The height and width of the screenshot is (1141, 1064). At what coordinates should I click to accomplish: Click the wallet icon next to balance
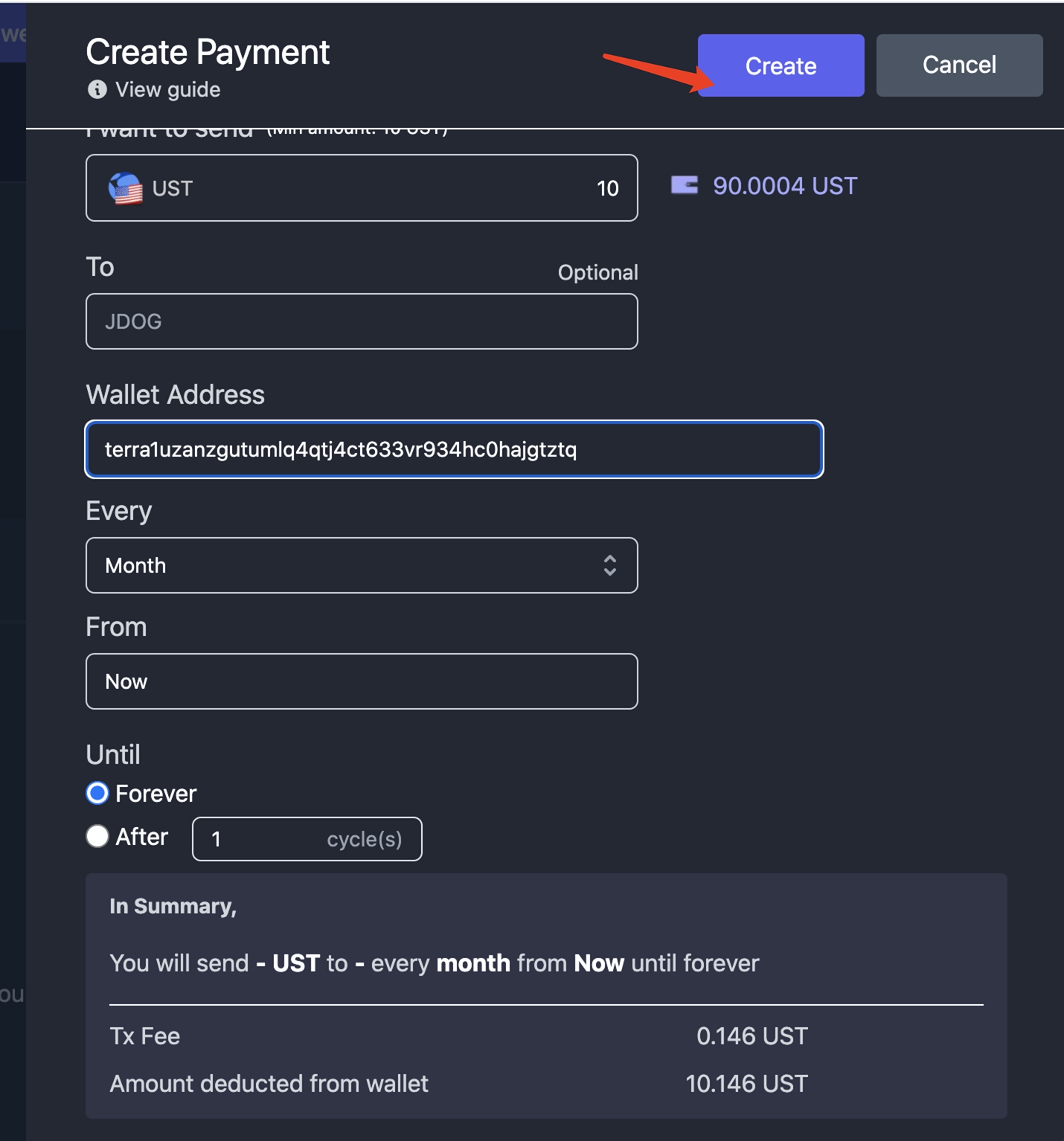pyautogui.click(x=684, y=185)
